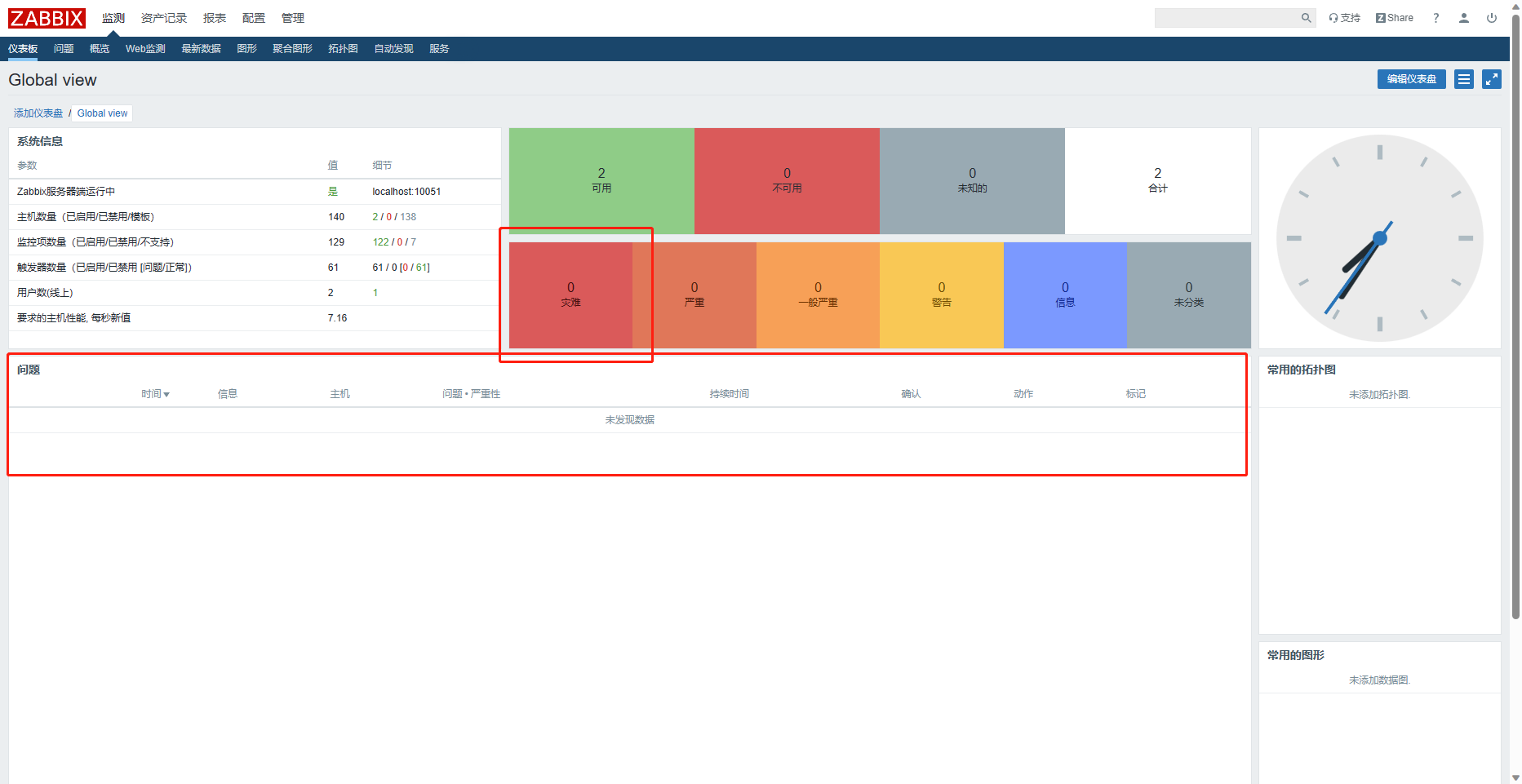Select the 最新数据 submenu tab
Image resolution: width=1522 pixels, height=784 pixels.
(201, 49)
